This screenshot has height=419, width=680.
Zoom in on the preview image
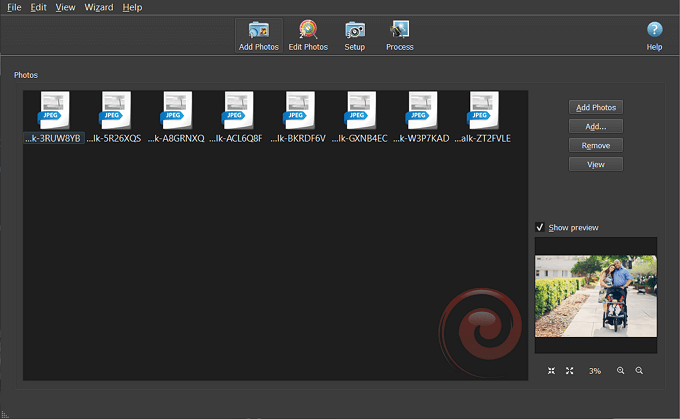pyautogui.click(x=621, y=370)
